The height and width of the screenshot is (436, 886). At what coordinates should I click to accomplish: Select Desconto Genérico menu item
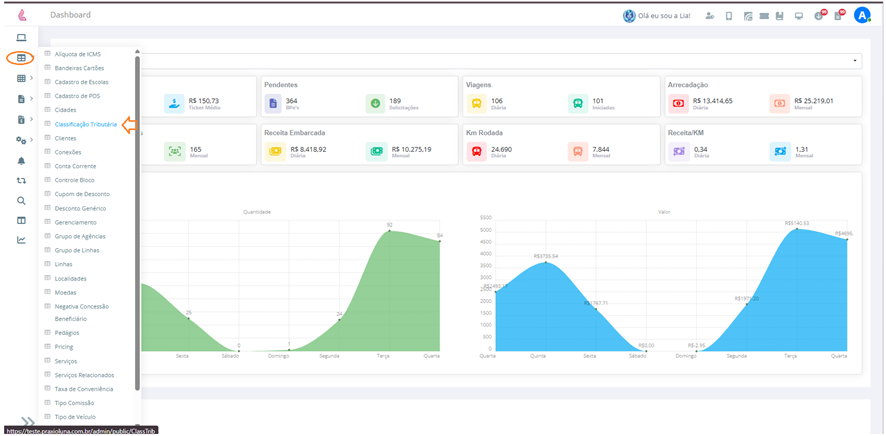tap(80, 208)
